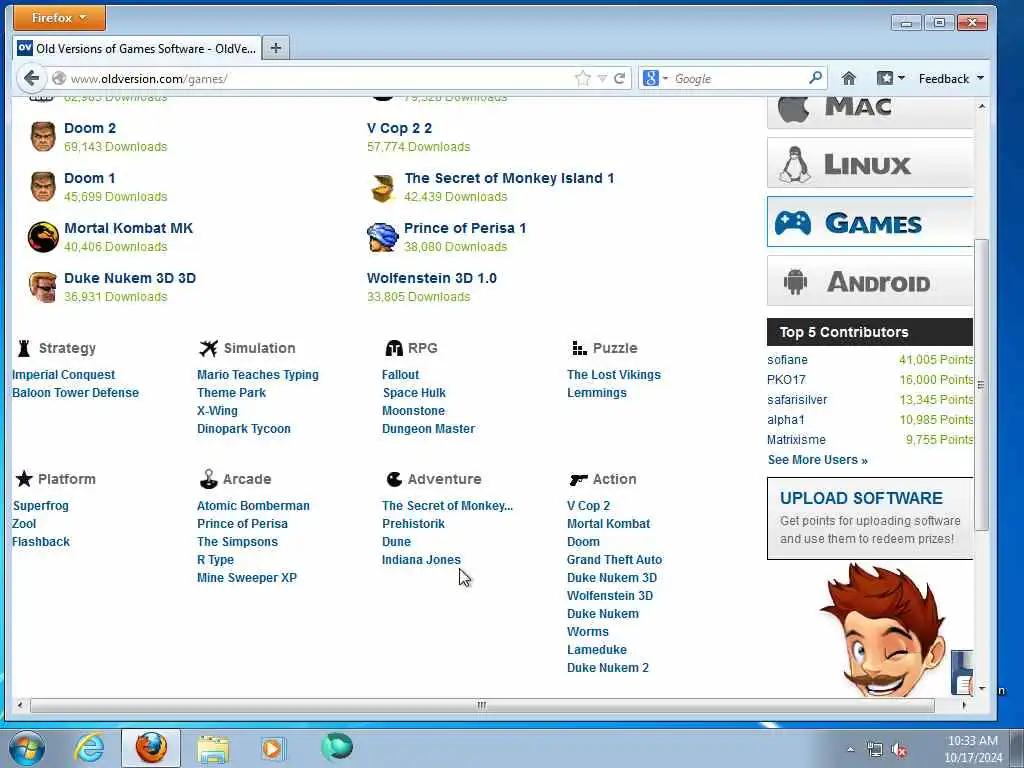The width and height of the screenshot is (1024, 768).
Task: Launch the media player taskbar icon
Action: 272,748
